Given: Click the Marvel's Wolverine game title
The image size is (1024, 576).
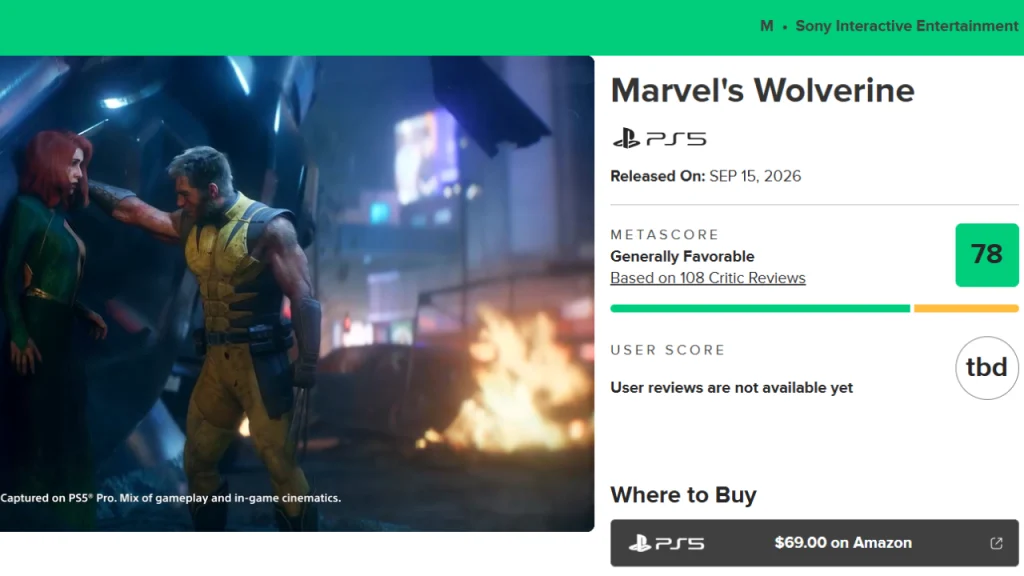Looking at the screenshot, I should (x=762, y=90).
